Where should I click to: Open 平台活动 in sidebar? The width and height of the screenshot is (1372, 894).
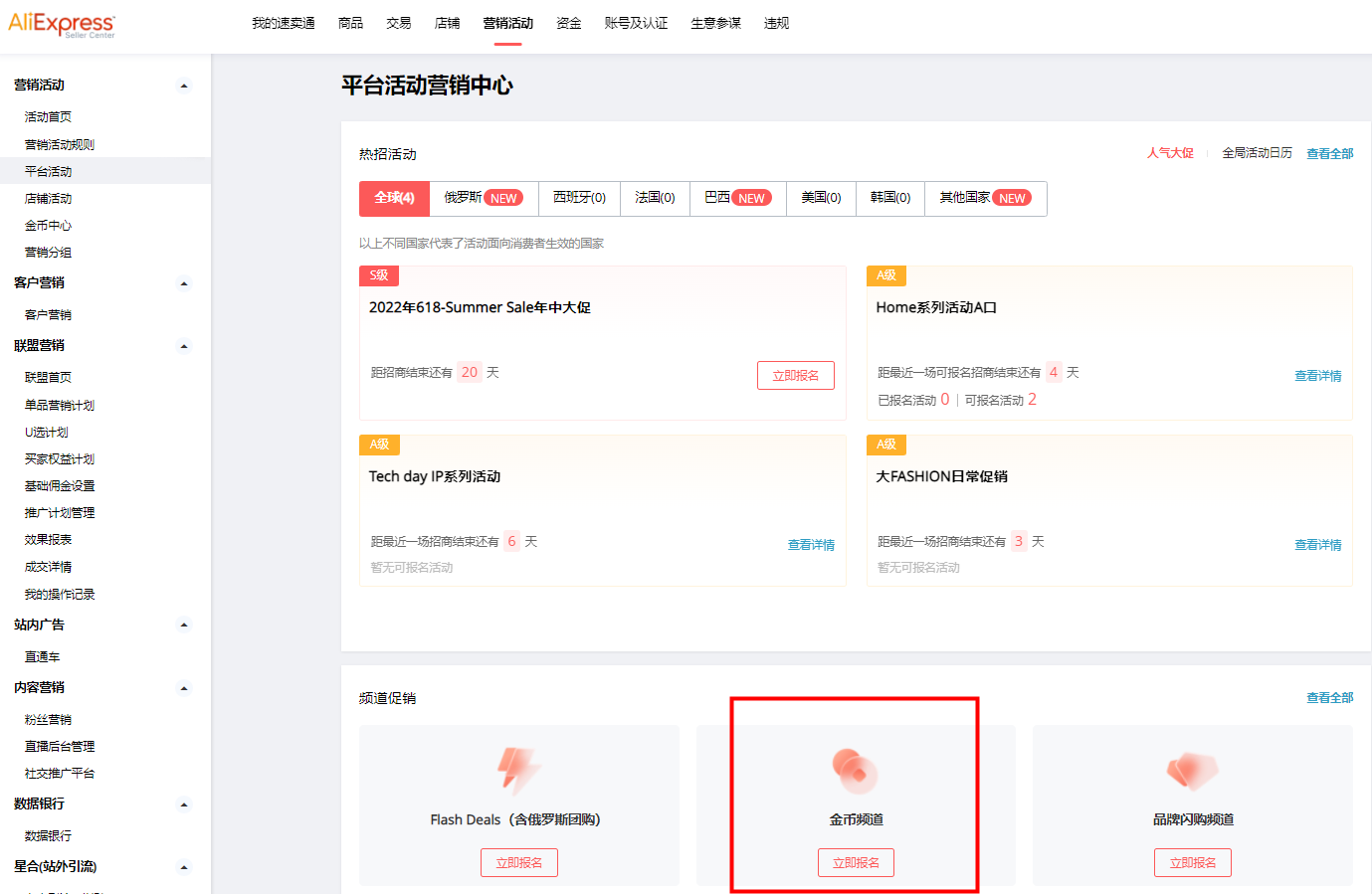[48, 172]
